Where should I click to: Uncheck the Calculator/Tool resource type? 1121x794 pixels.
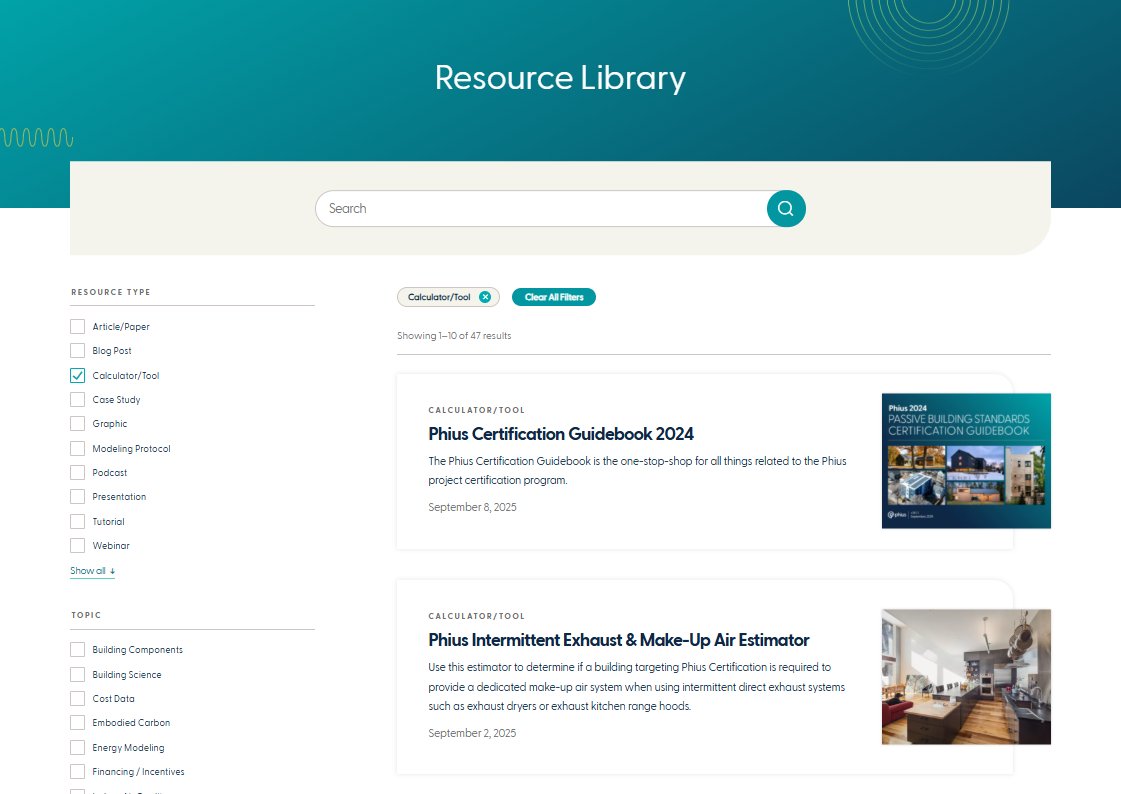click(77, 375)
